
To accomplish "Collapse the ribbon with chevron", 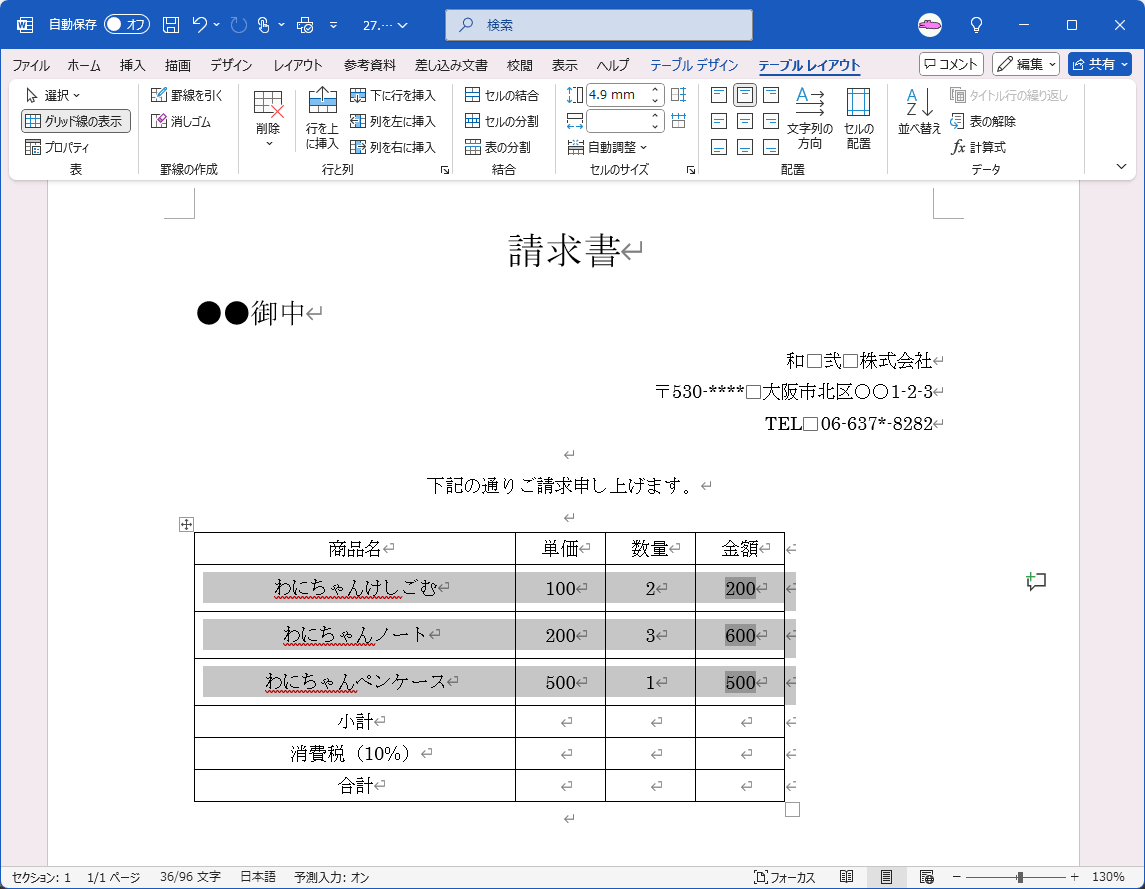I will [x=1122, y=167].
